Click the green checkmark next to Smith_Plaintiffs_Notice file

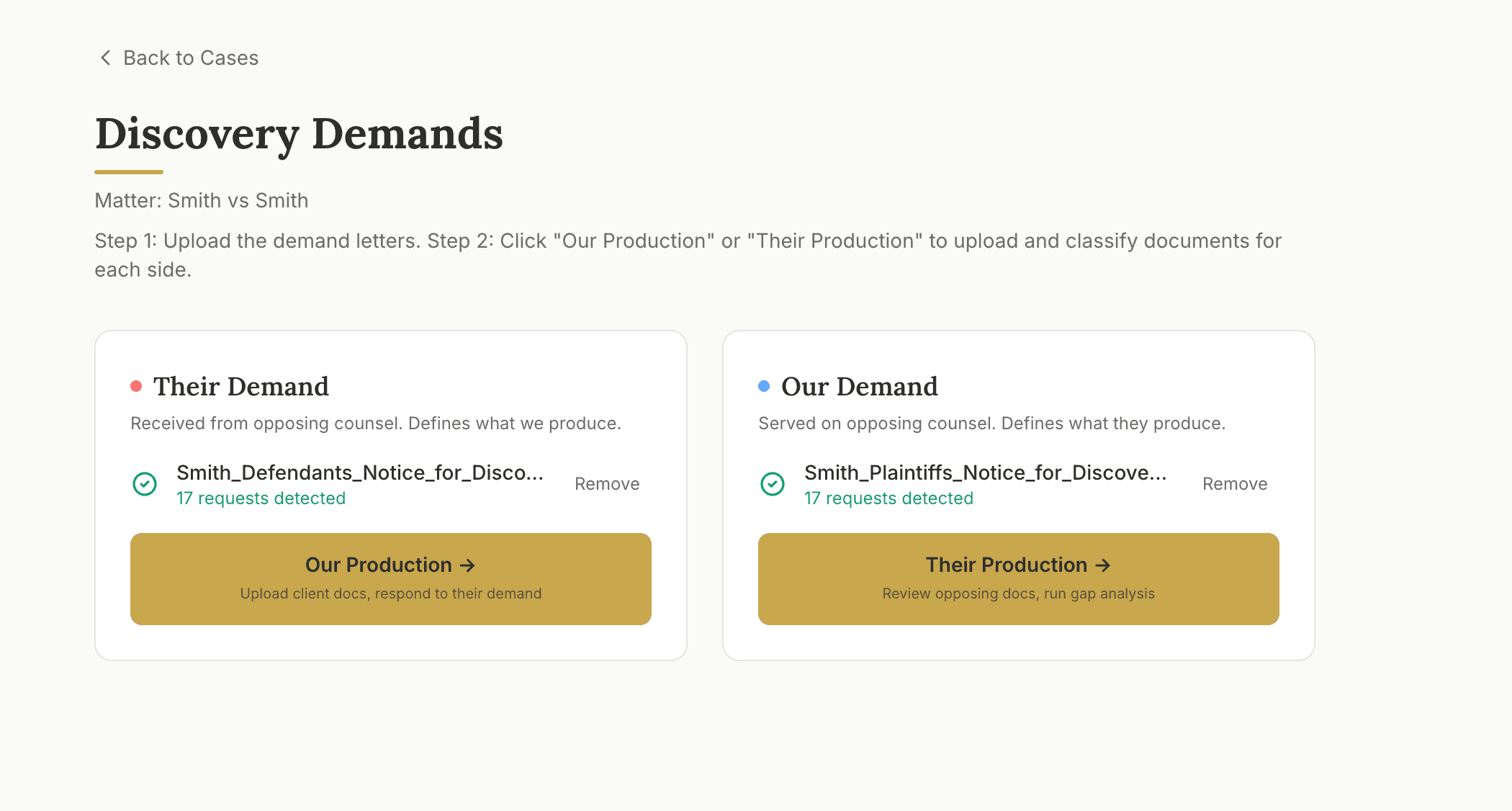pos(773,484)
